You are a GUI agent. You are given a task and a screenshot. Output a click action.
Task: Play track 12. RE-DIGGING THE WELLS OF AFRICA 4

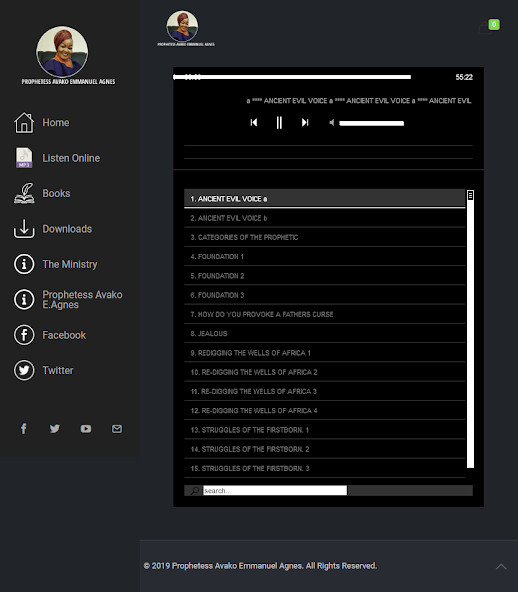[325, 410]
